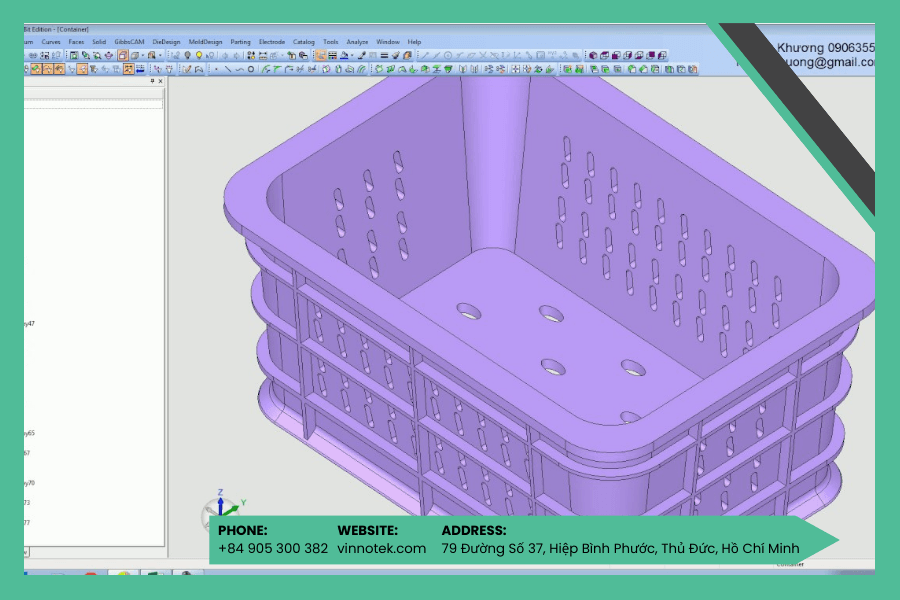Open the Catalog menu
Image resolution: width=900 pixels, height=600 pixels.
tap(304, 42)
